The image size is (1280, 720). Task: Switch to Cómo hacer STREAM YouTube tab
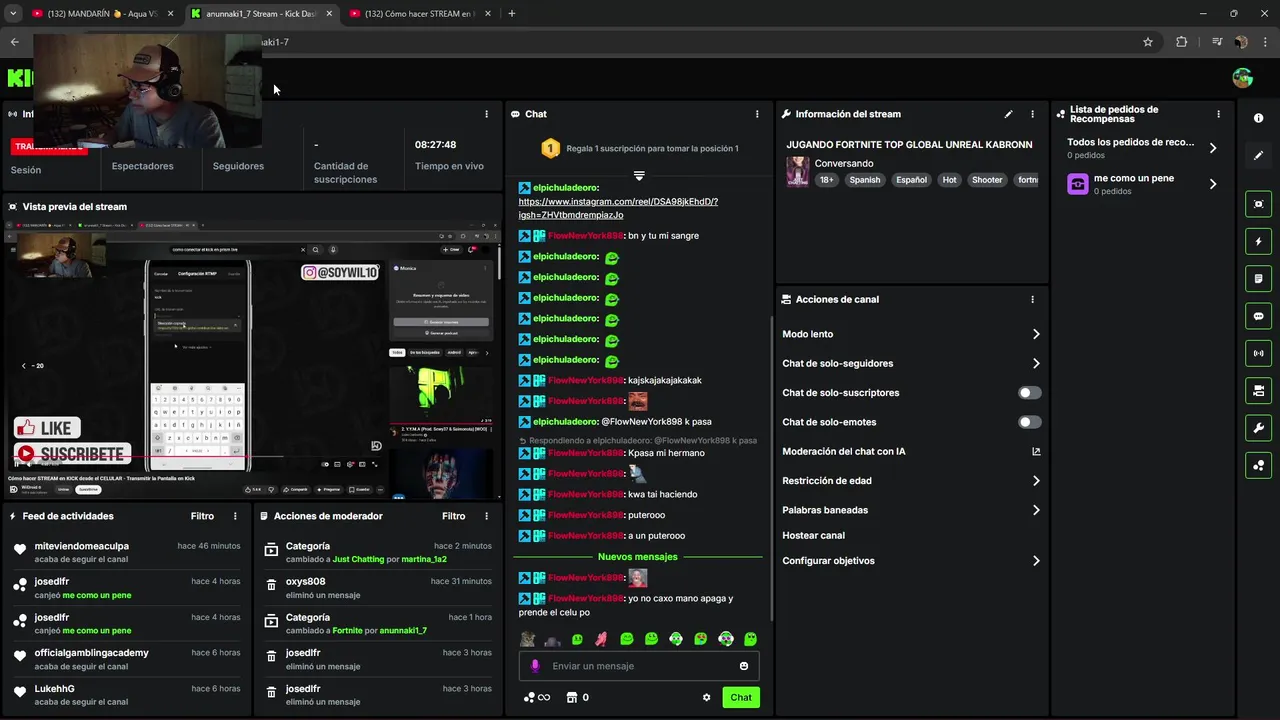[420, 13]
